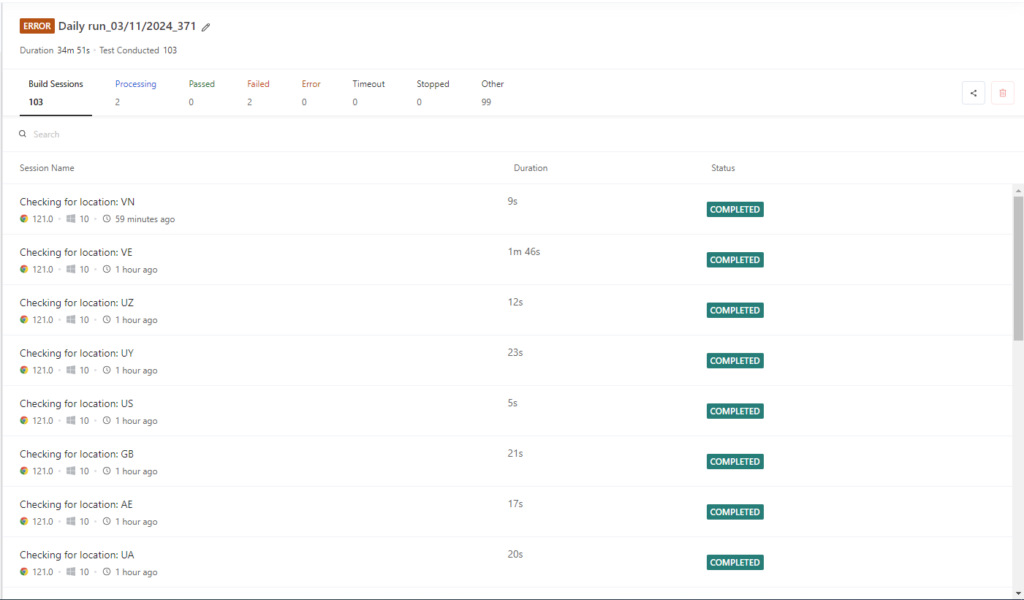Select the Build Sessions tab
The height and width of the screenshot is (600, 1024).
56,92
